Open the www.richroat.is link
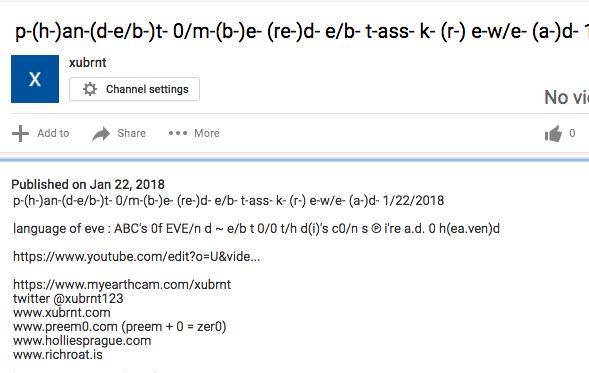The width and height of the screenshot is (589, 373). pos(57,355)
